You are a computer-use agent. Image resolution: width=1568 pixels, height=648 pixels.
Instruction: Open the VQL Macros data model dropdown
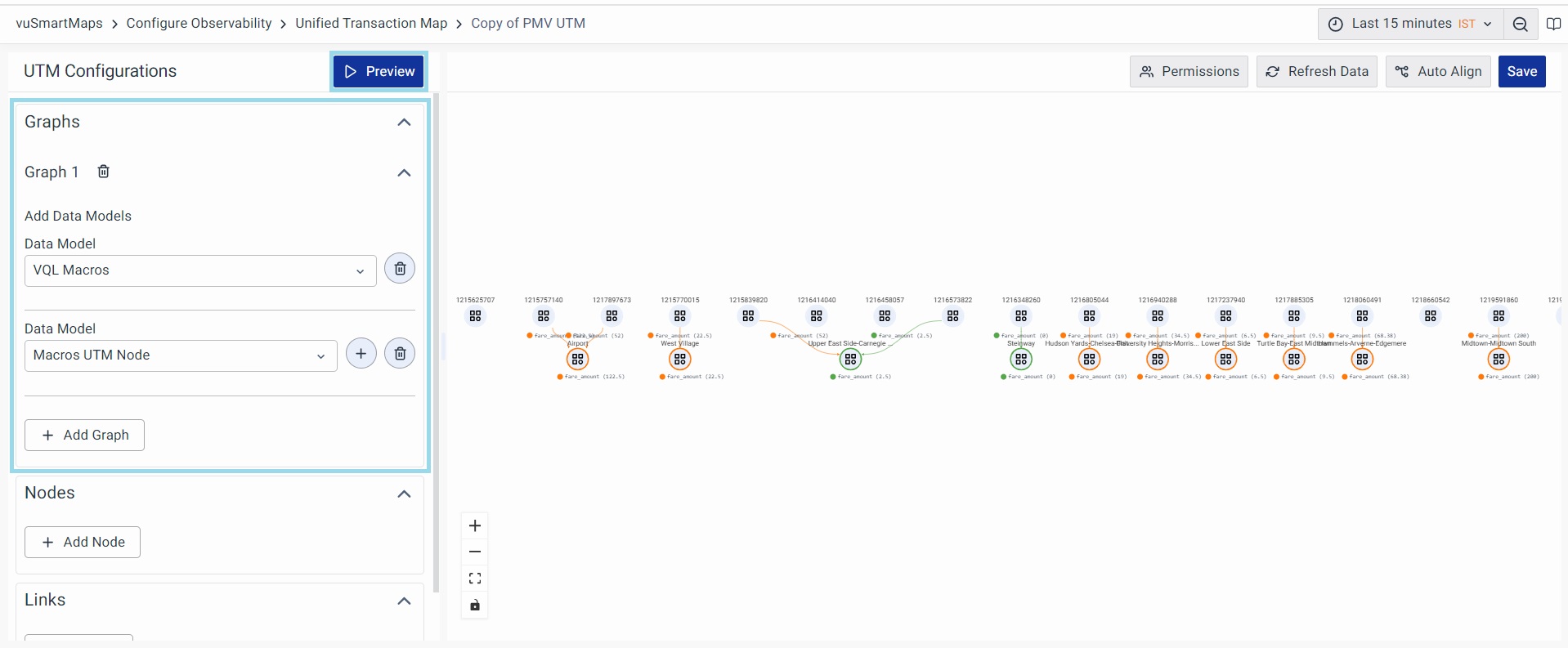tap(200, 270)
